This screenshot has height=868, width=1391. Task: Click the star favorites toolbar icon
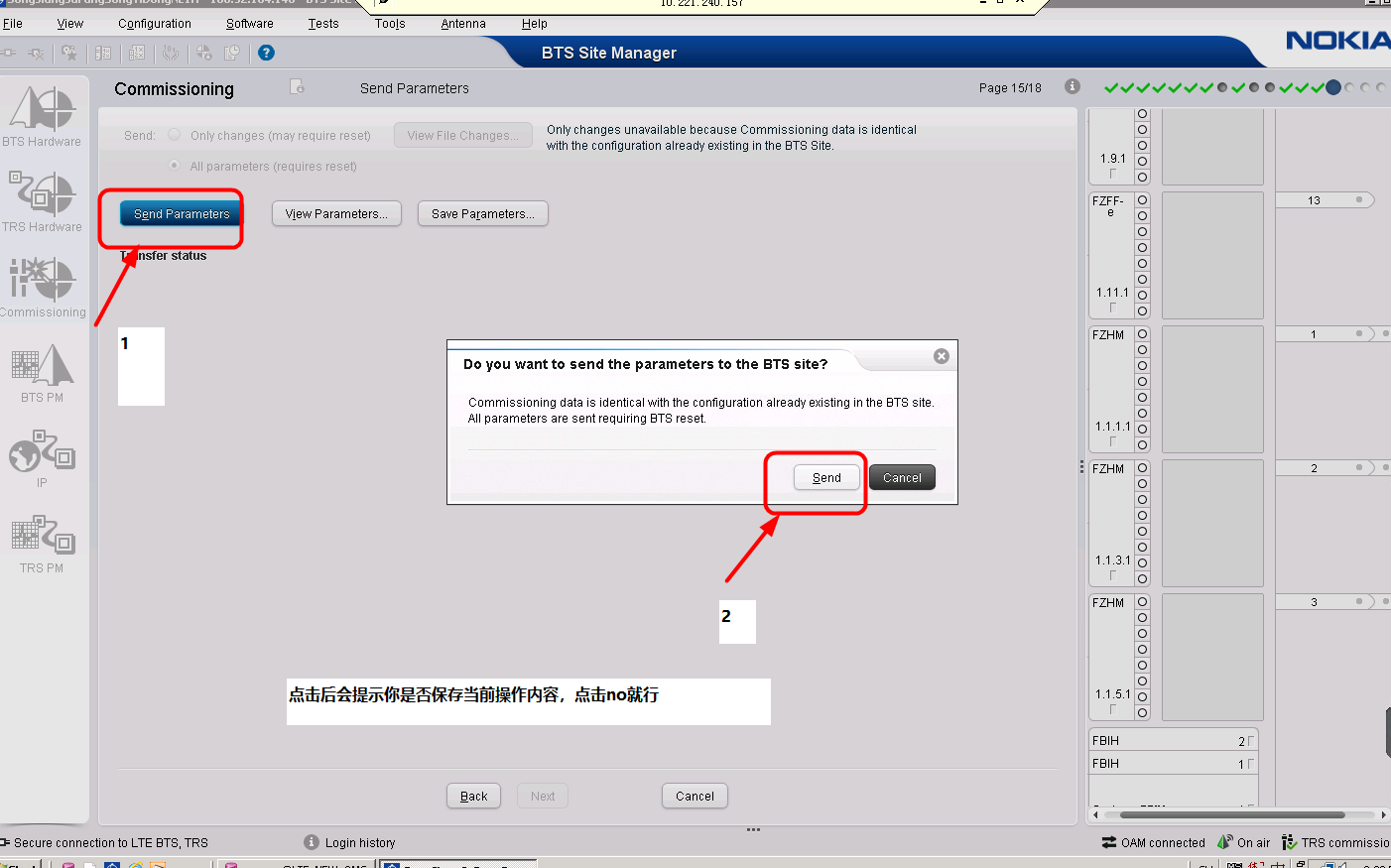coord(69,53)
